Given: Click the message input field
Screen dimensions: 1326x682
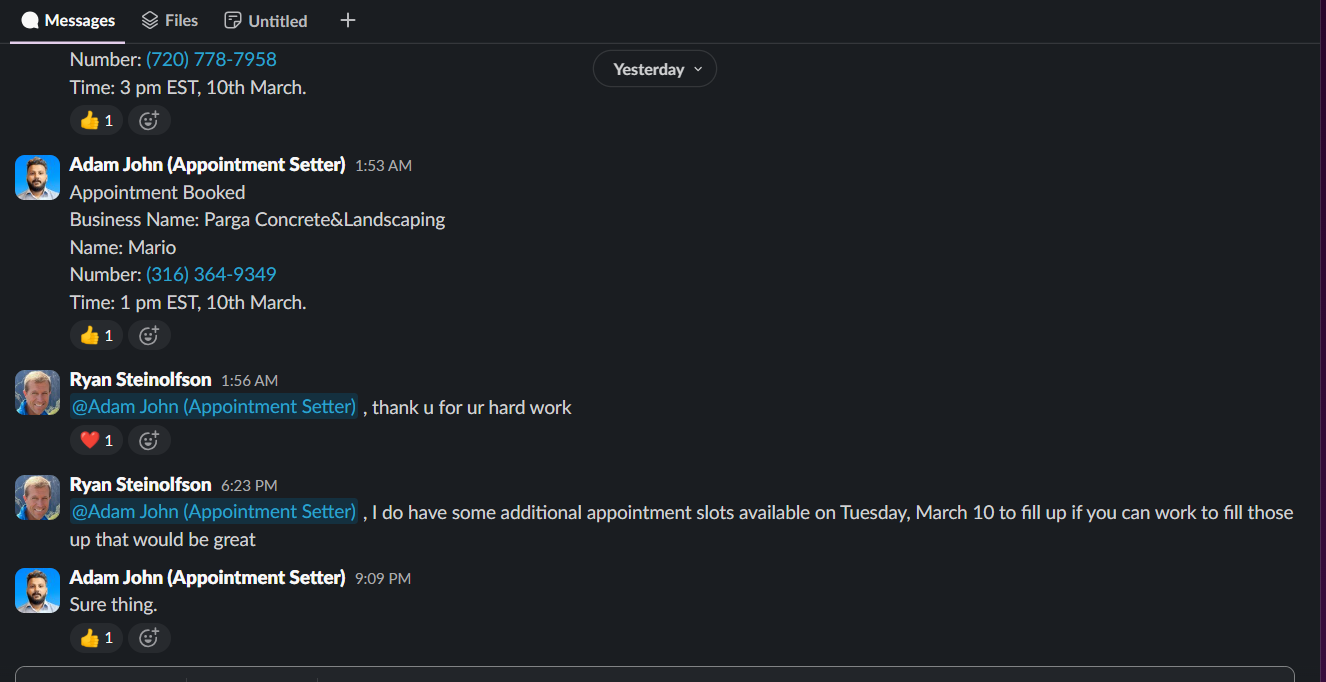Looking at the screenshot, I should point(655,674).
